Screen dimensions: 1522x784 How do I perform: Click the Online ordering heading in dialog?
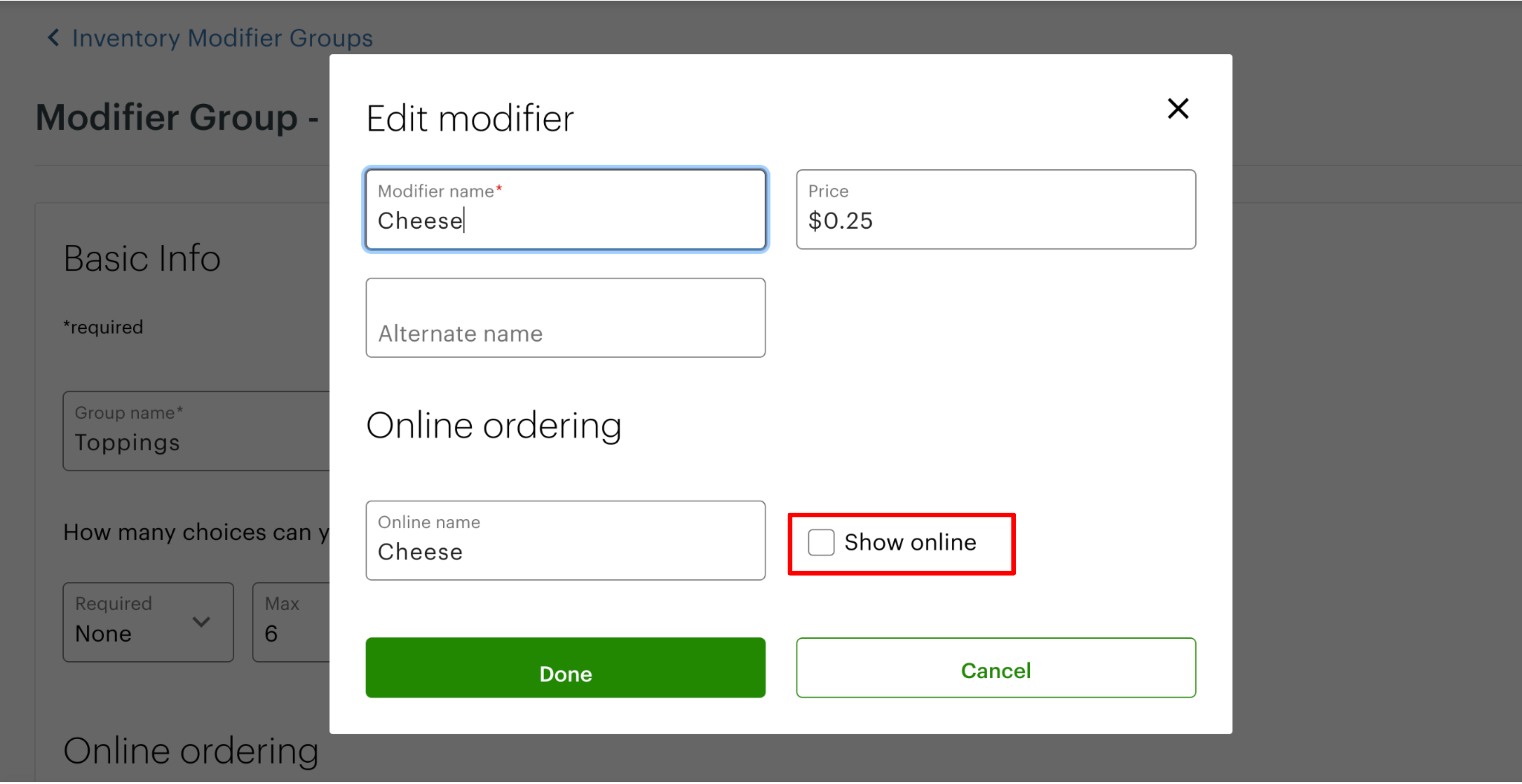click(494, 425)
